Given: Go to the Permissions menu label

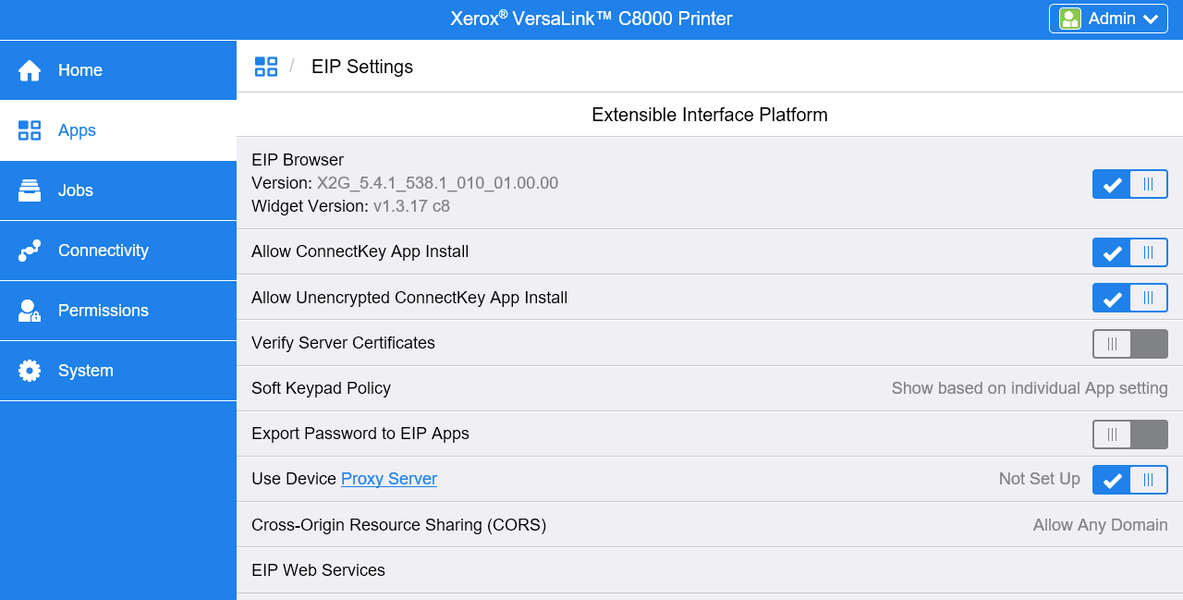Looking at the screenshot, I should coord(103,310).
